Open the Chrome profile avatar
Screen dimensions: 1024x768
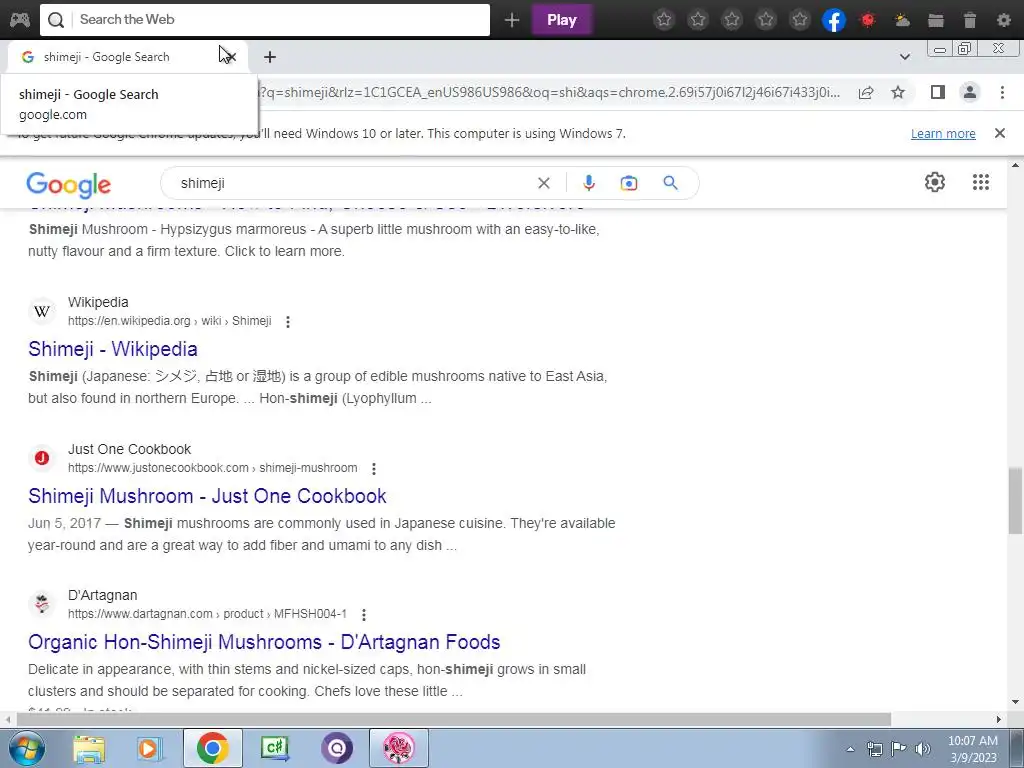click(x=970, y=92)
